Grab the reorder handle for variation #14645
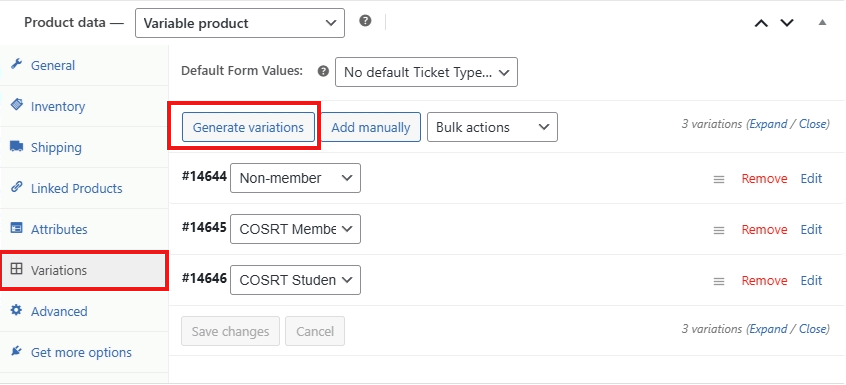The width and height of the screenshot is (846, 385). point(719,230)
